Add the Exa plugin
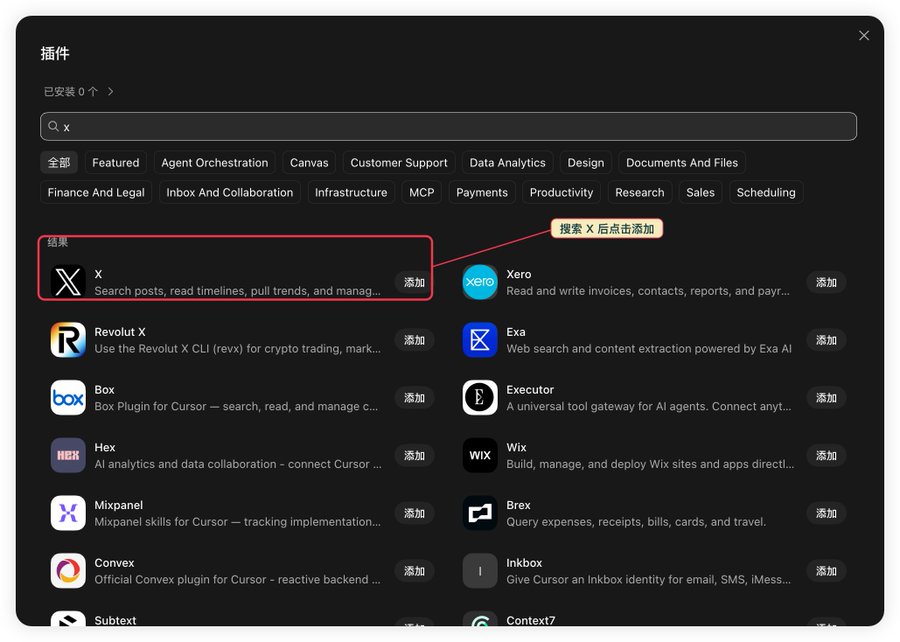This screenshot has width=900, height=642. 826,340
